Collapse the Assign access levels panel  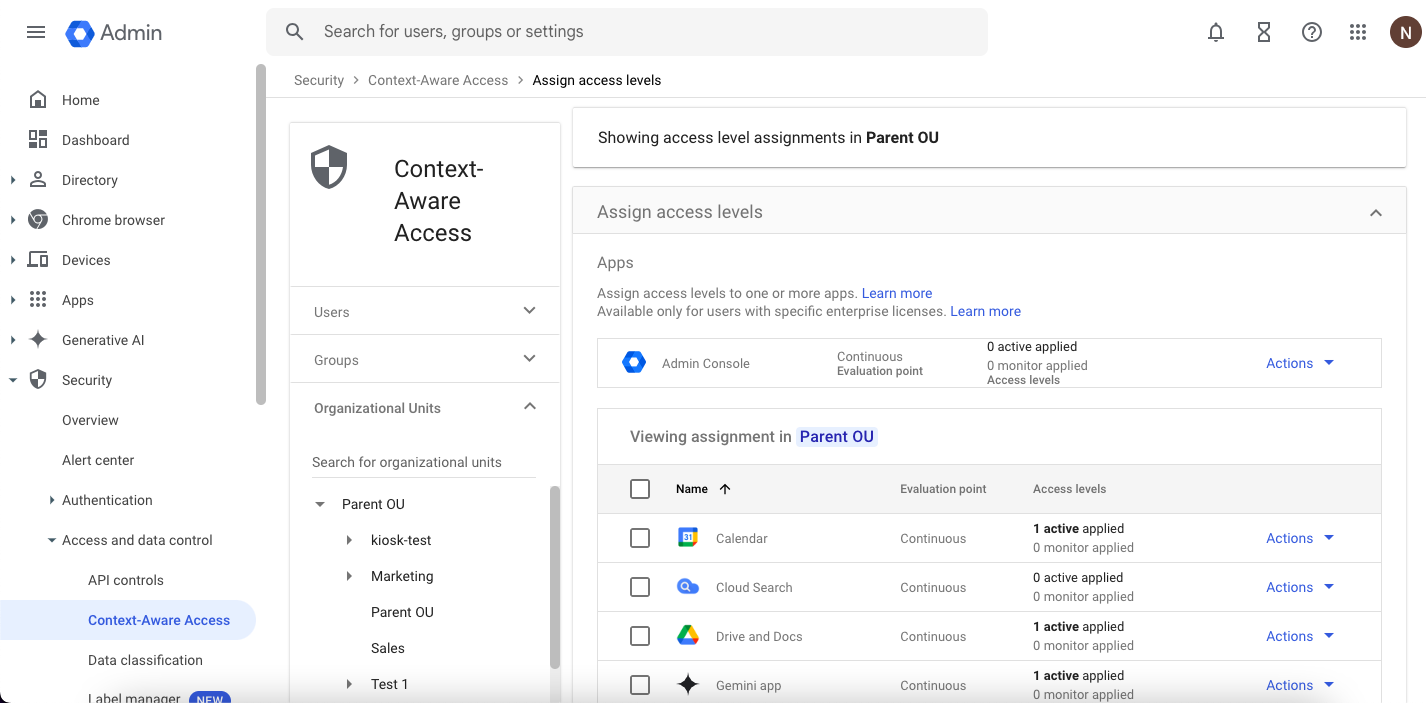[1376, 212]
